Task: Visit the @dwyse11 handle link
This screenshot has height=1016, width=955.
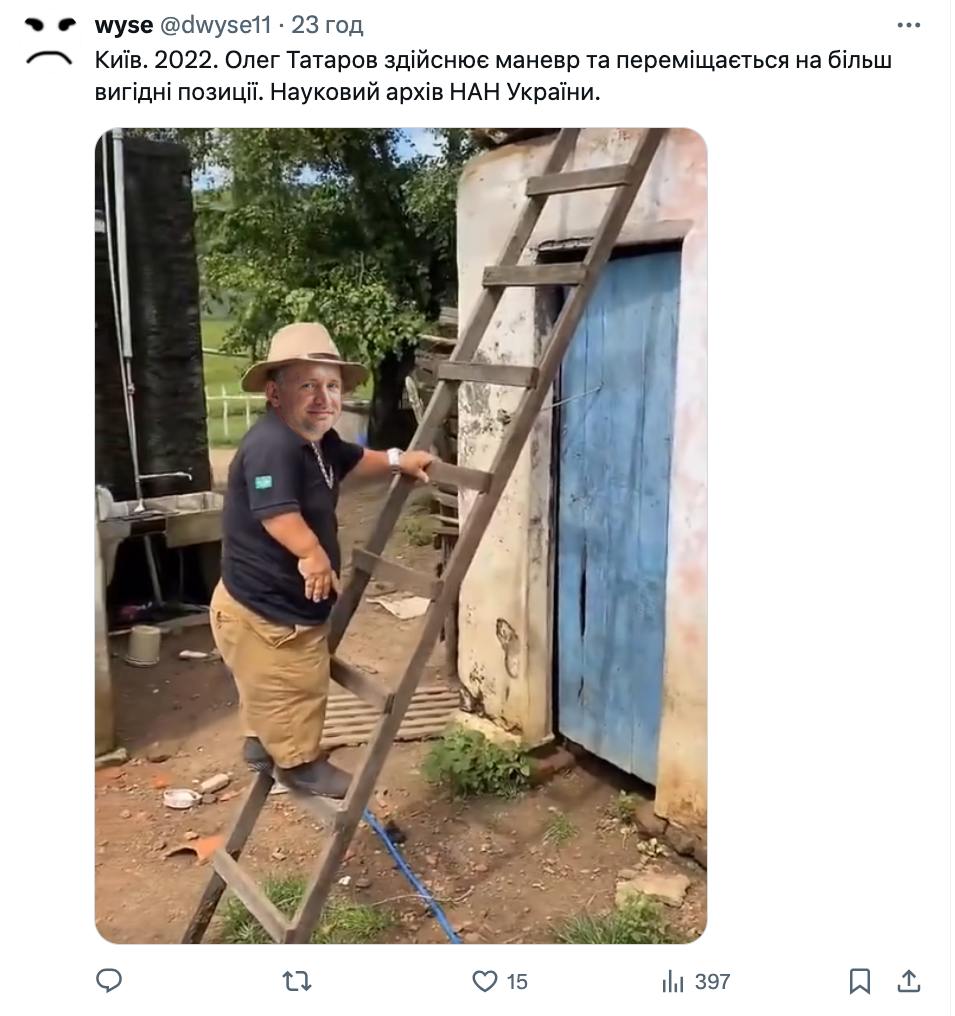Action: [215, 25]
